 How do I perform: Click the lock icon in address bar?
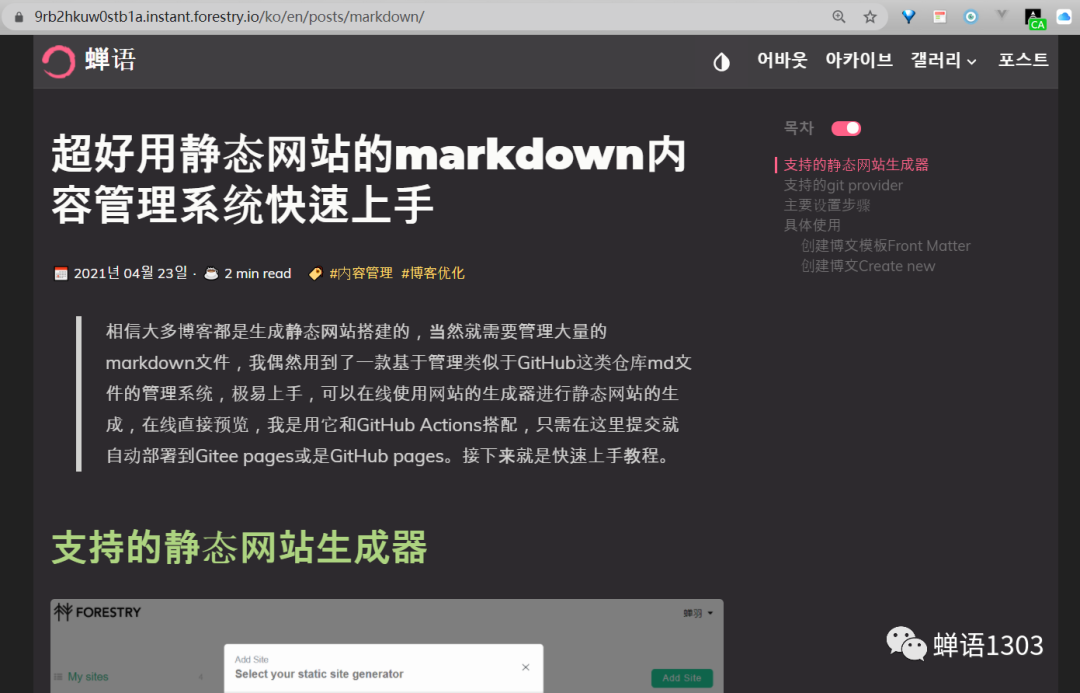click(19, 17)
